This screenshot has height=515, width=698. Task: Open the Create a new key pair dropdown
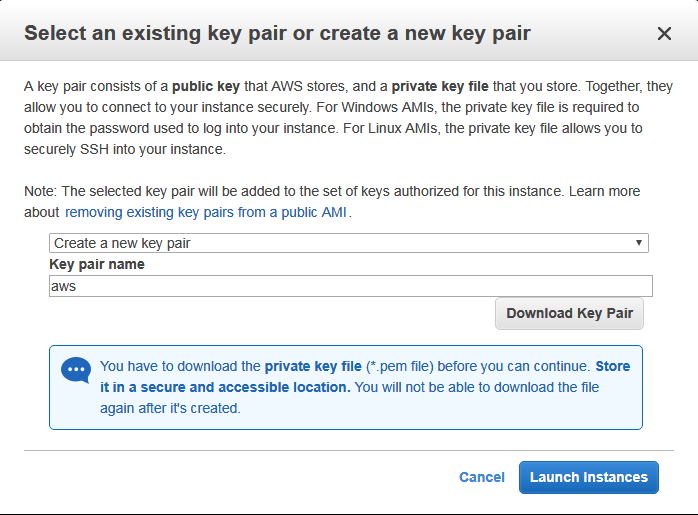(348, 243)
